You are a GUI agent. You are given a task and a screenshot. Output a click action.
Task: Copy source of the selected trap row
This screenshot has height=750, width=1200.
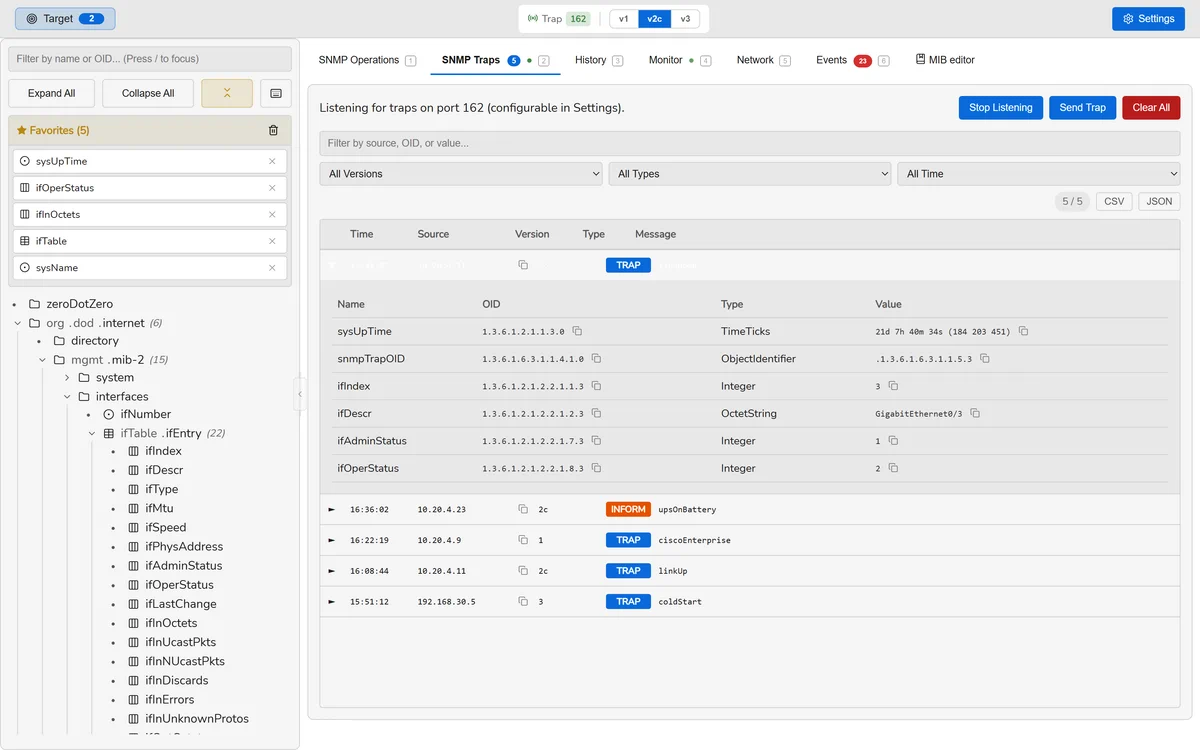523,265
